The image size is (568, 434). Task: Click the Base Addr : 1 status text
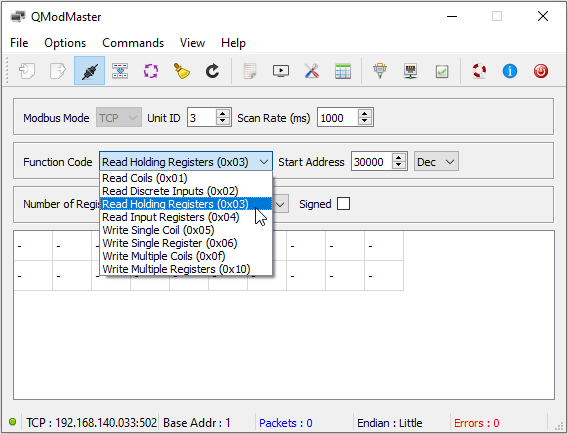point(197,423)
